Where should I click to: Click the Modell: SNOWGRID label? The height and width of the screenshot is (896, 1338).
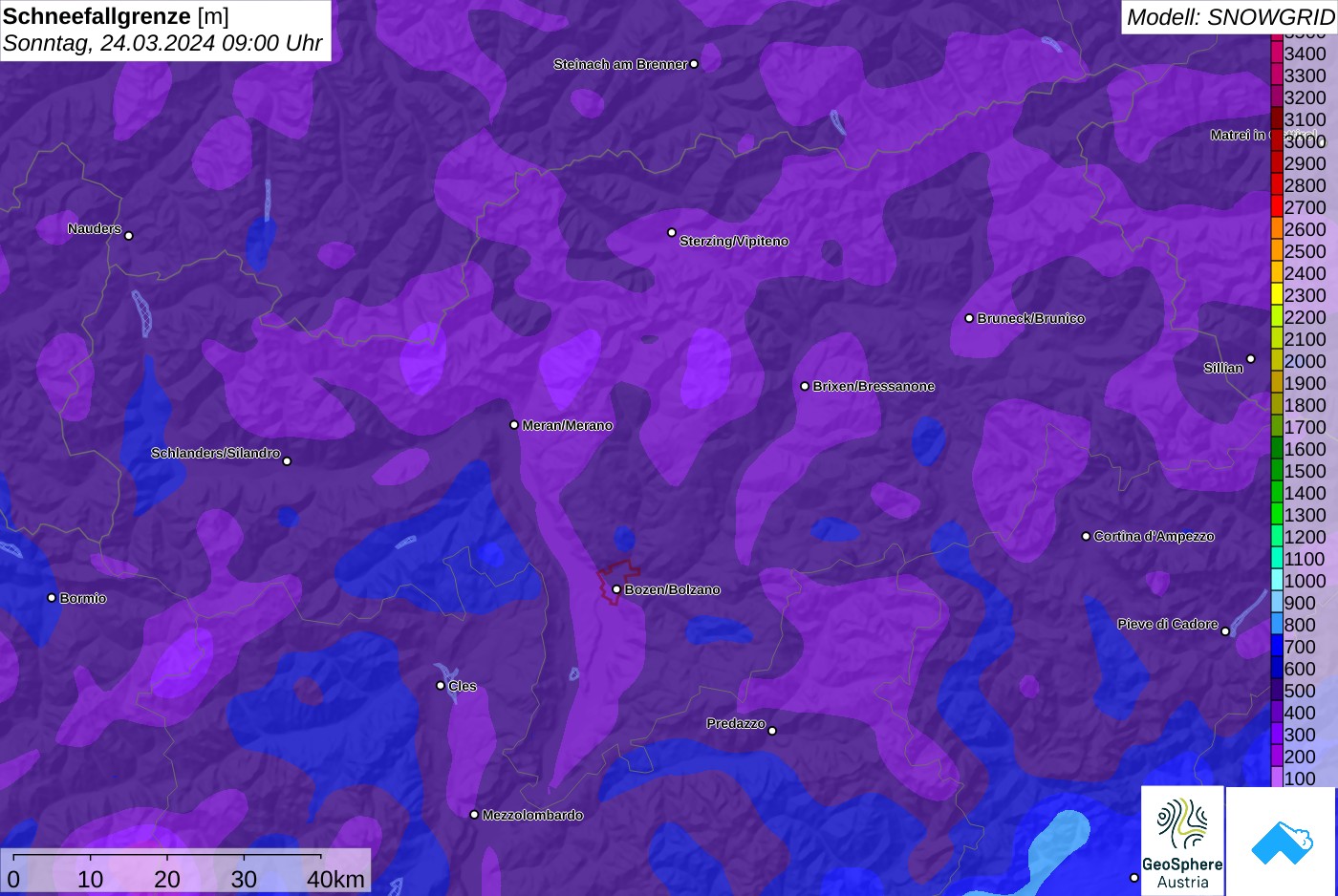click(1230, 17)
